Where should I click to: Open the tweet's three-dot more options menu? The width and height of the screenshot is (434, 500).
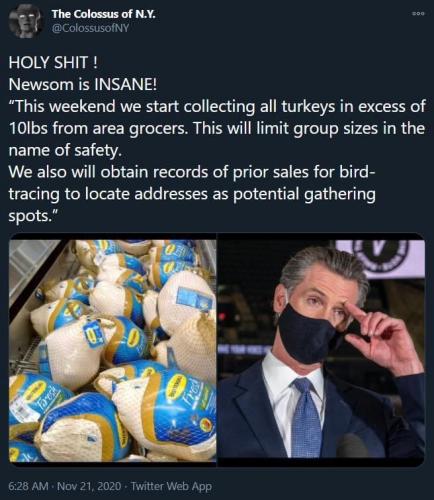click(418, 14)
